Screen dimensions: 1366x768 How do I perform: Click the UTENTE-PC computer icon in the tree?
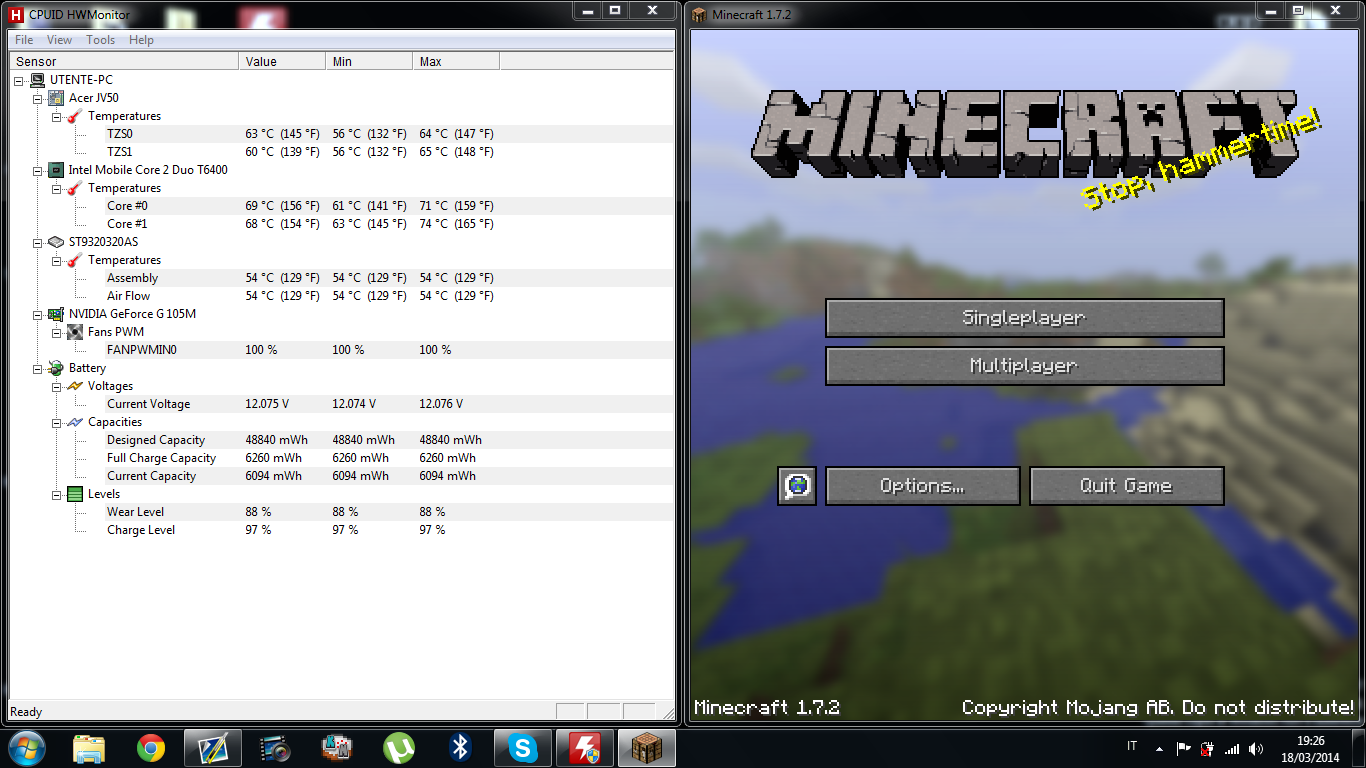pyautogui.click(x=37, y=80)
